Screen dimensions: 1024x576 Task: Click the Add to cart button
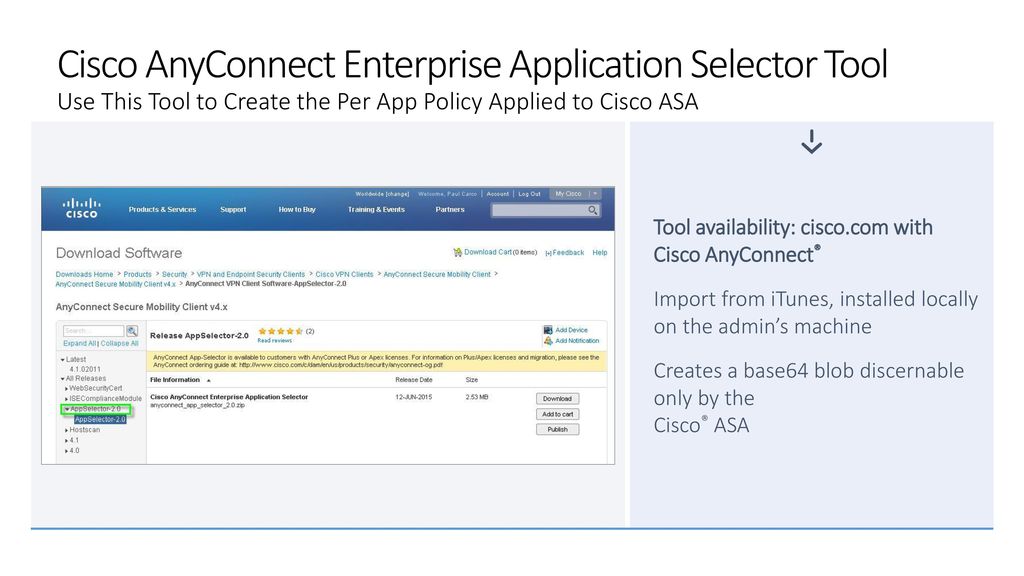click(x=557, y=414)
